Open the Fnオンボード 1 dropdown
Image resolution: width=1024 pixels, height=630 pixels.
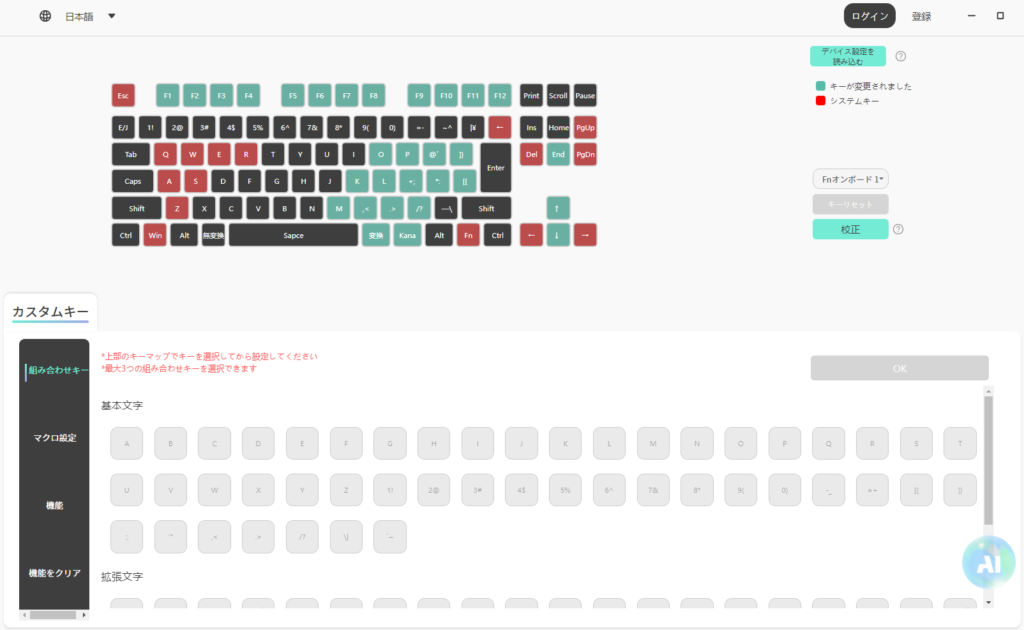pos(851,179)
